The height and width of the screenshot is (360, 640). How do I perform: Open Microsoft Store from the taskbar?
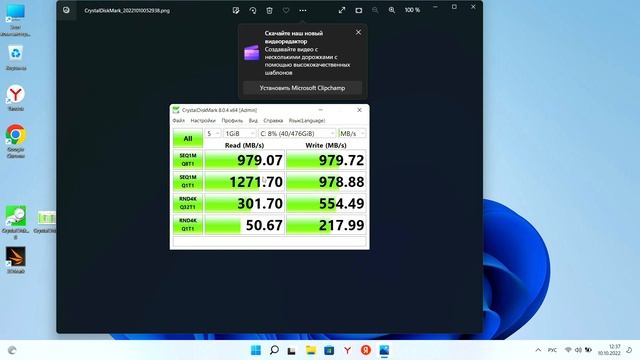(x=329, y=350)
